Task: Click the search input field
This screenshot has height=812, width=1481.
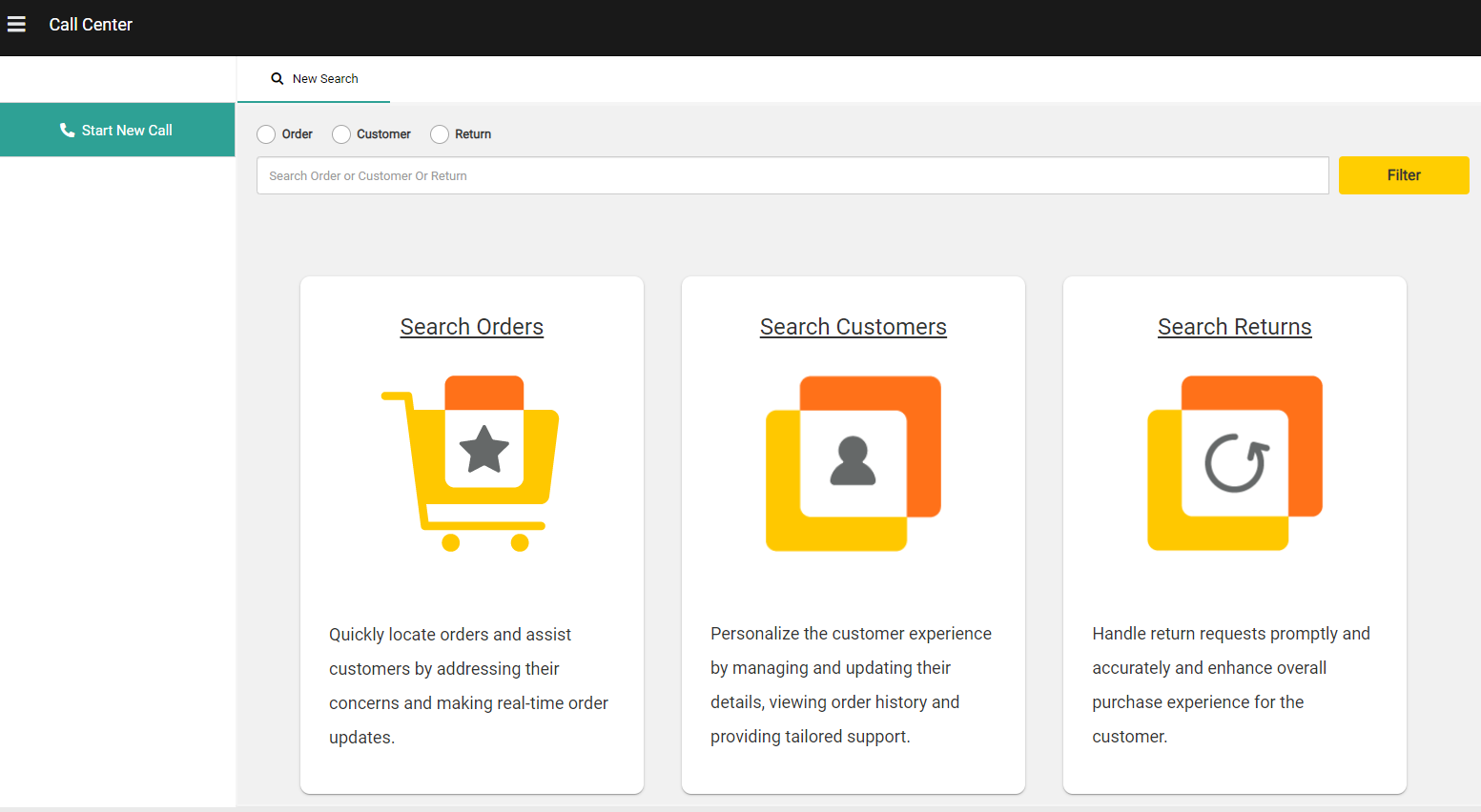Action: pyautogui.click(x=792, y=175)
